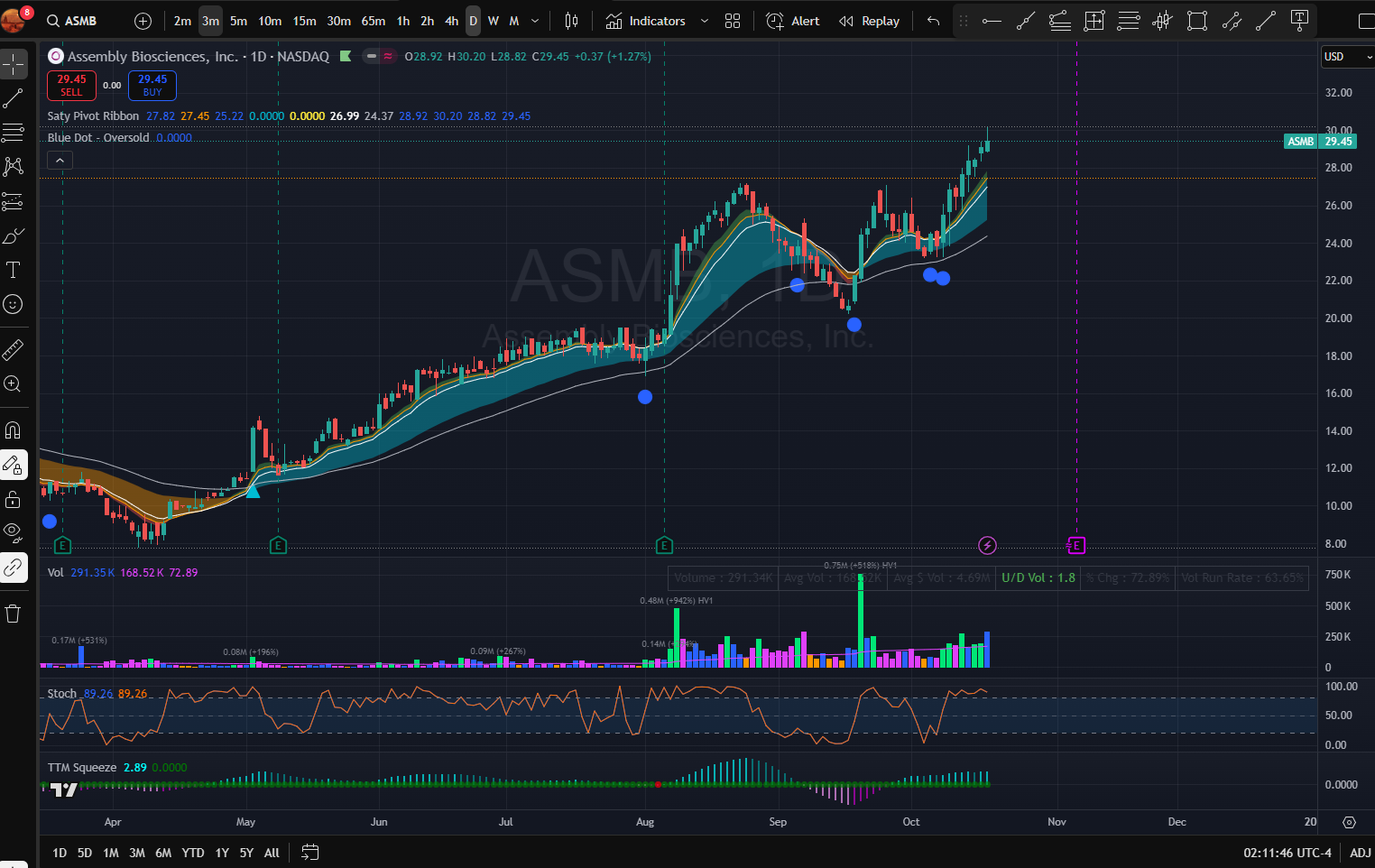The height and width of the screenshot is (868, 1375).
Task: Click the drag handle of favorites toolbar
Action: 964,21
